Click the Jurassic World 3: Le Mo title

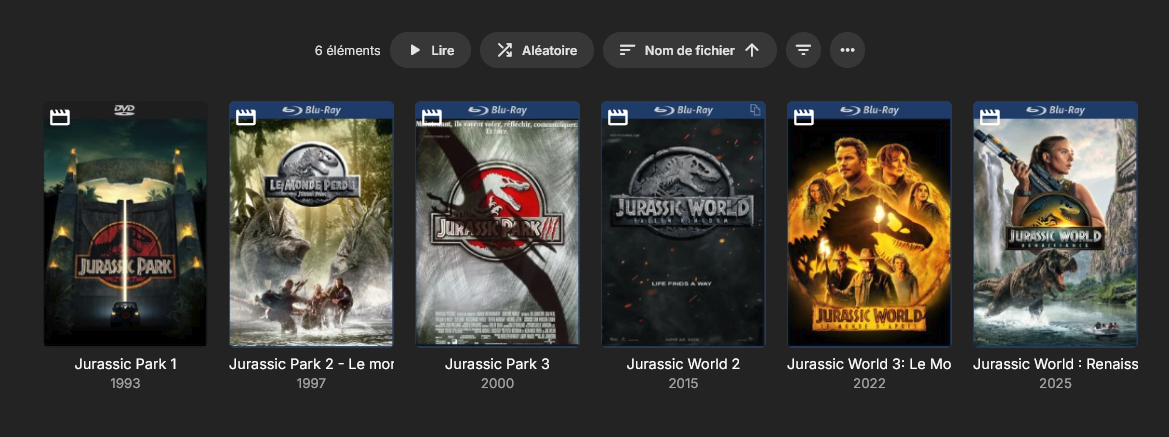(x=869, y=364)
